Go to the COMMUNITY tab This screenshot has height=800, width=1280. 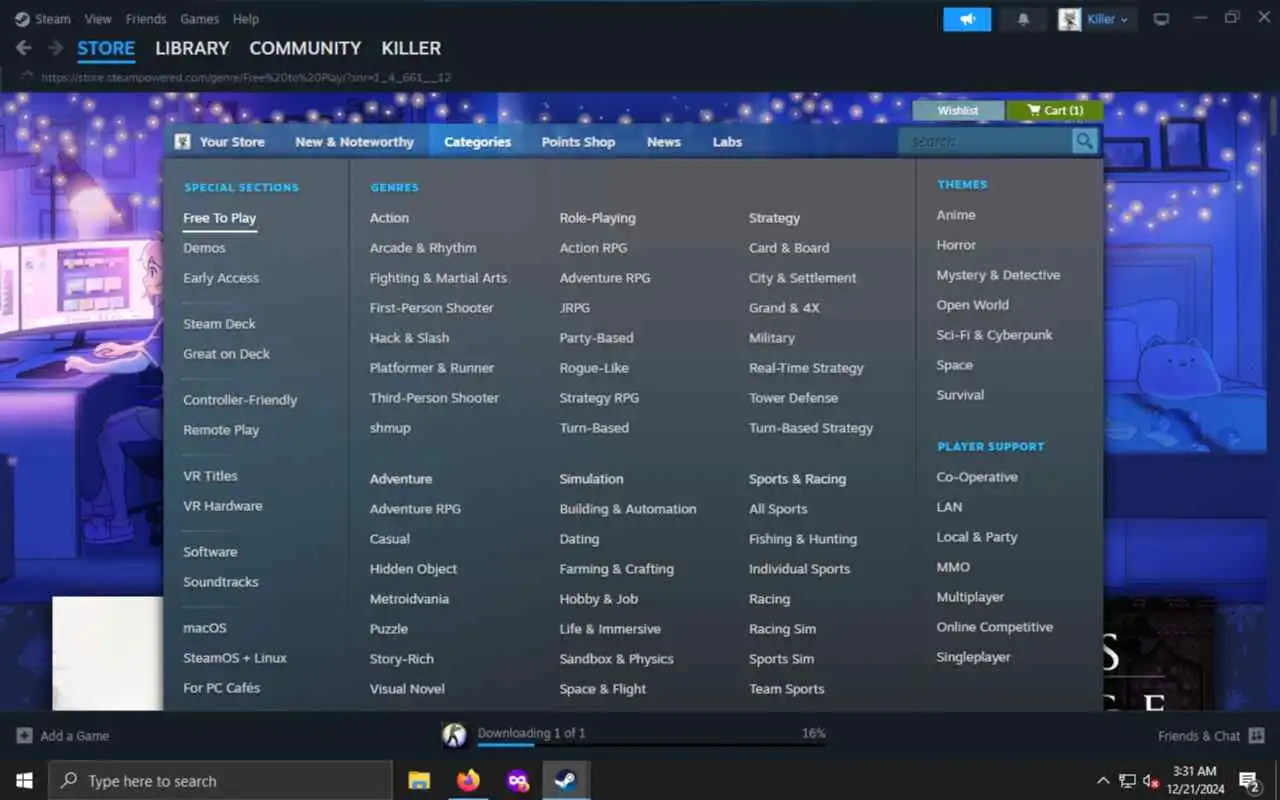305,48
